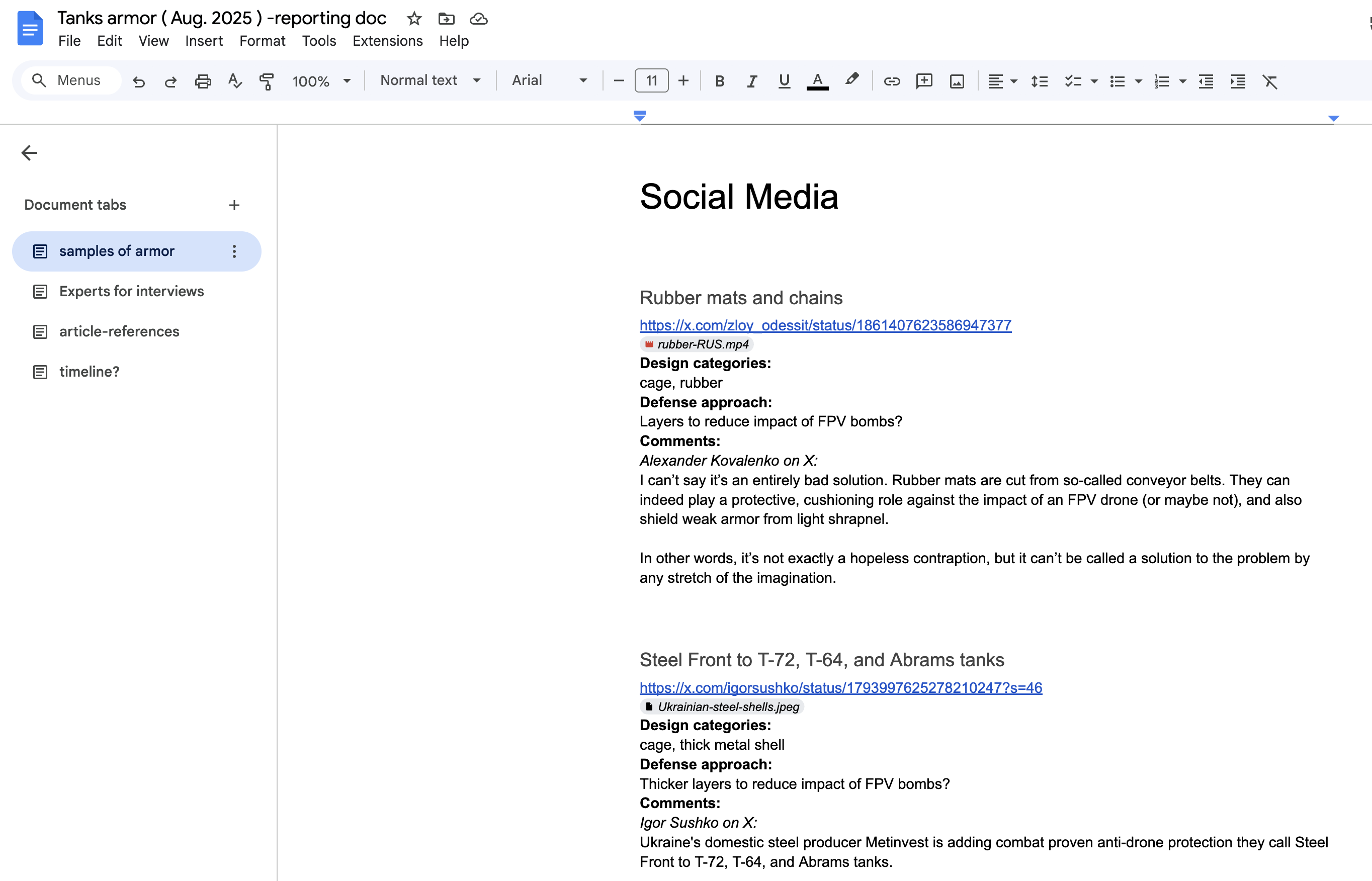Click the font size input field
The width and height of the screenshot is (1372, 881).
(651, 80)
